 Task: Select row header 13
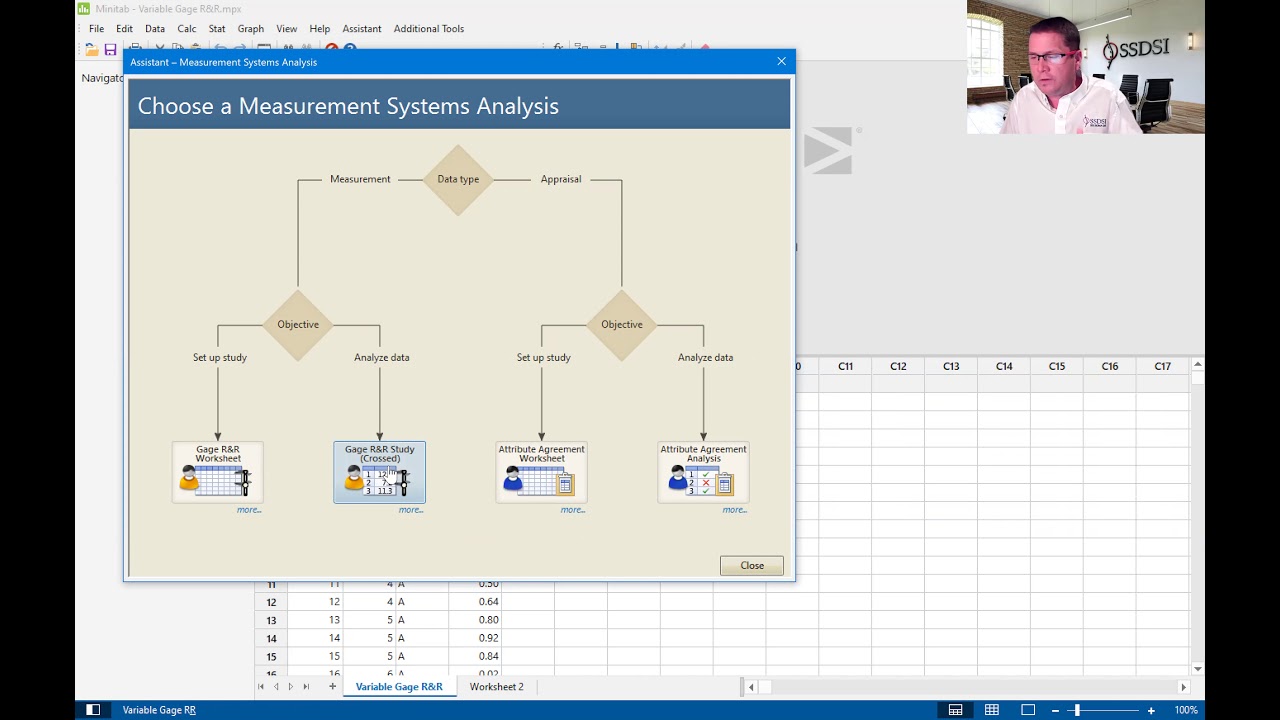point(271,620)
